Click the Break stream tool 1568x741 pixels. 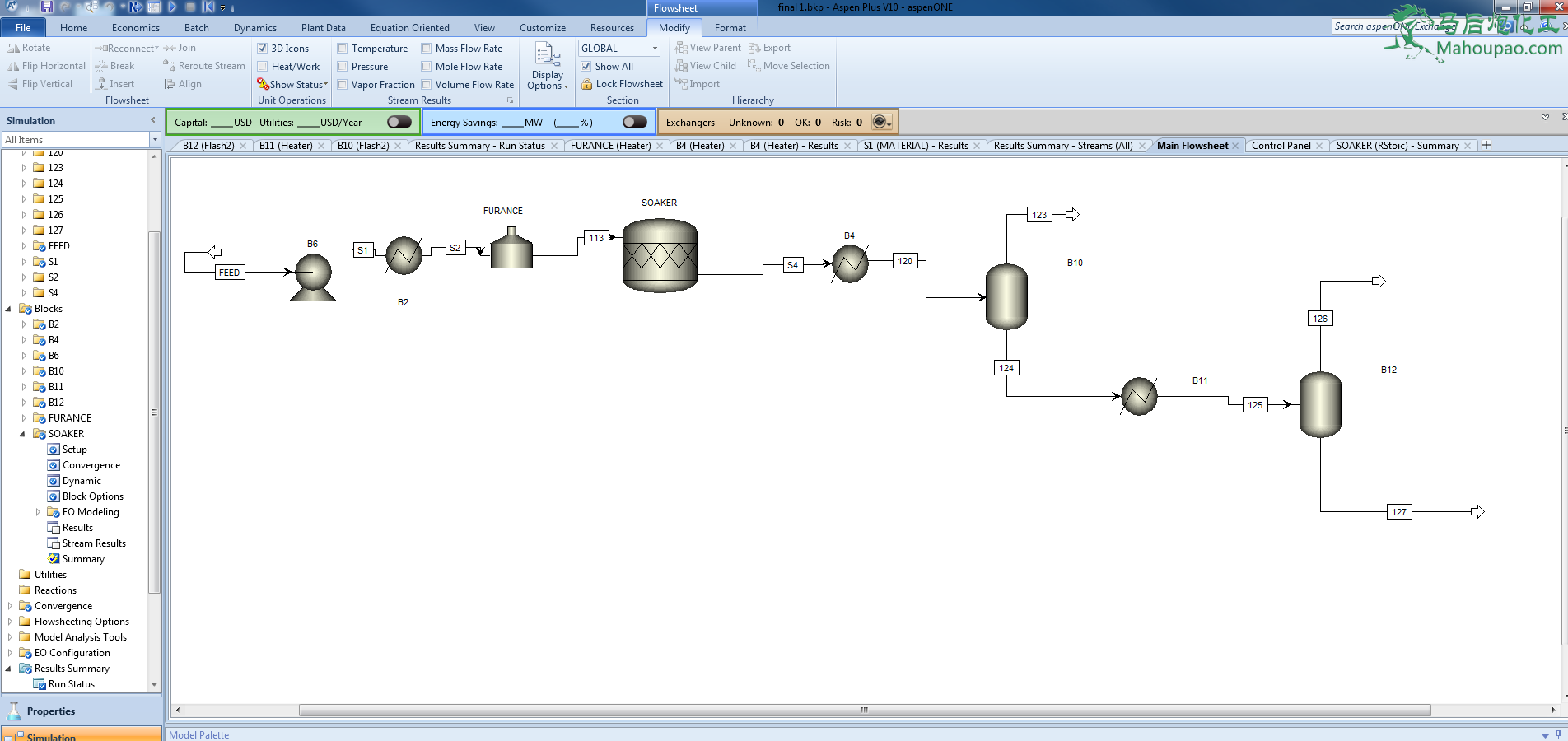114,66
